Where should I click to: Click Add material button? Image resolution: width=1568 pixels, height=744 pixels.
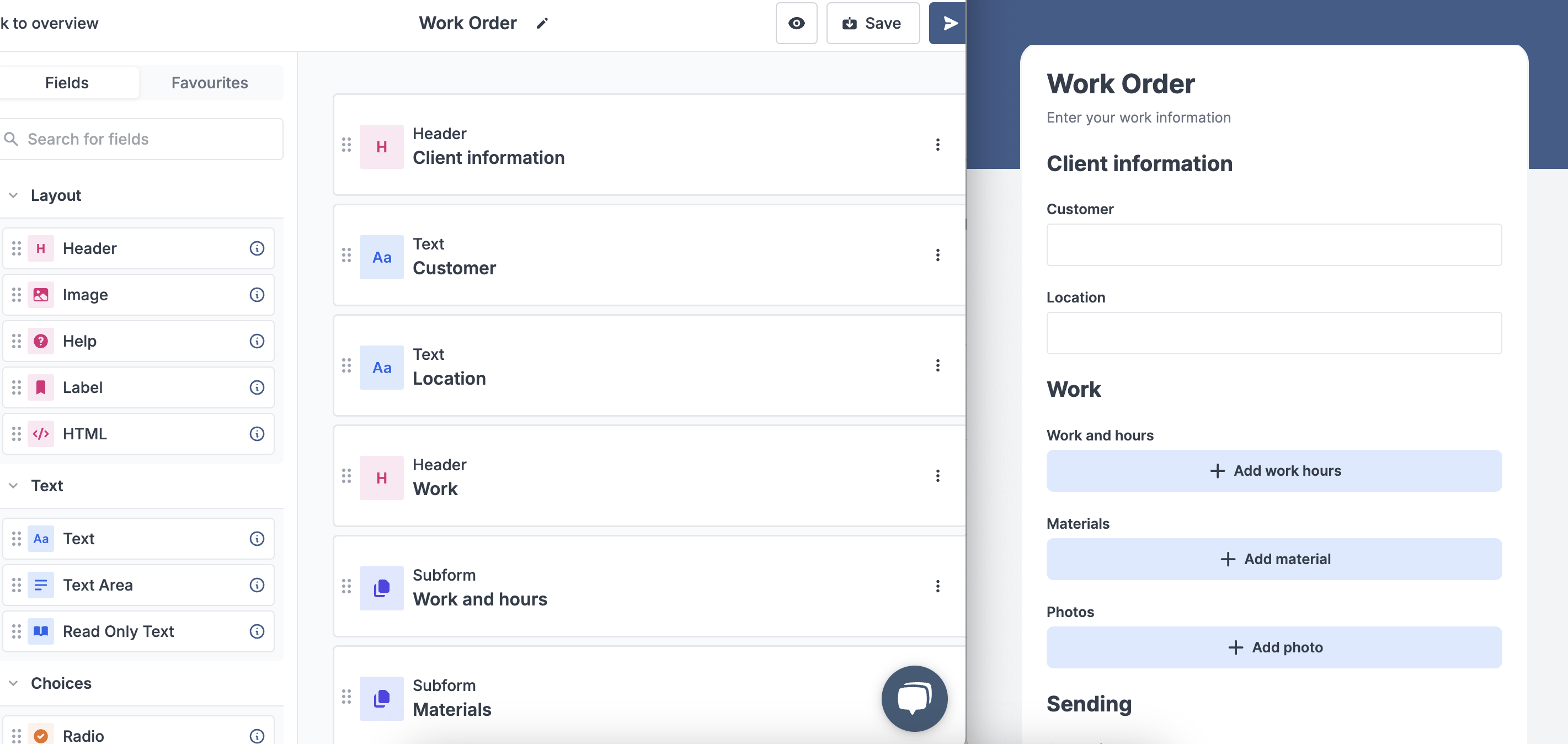point(1273,559)
